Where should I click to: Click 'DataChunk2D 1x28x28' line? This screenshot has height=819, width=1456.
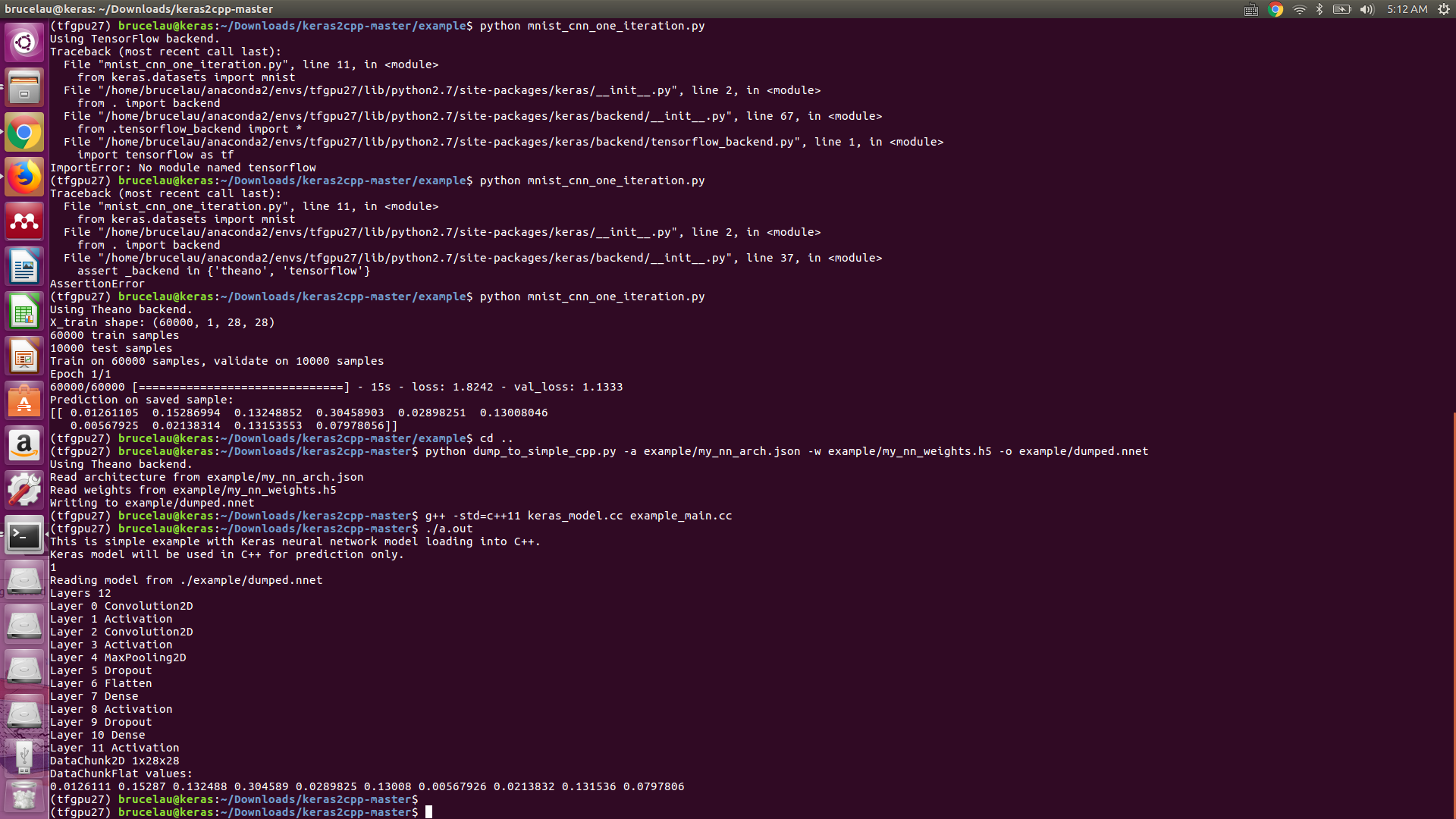pos(115,761)
